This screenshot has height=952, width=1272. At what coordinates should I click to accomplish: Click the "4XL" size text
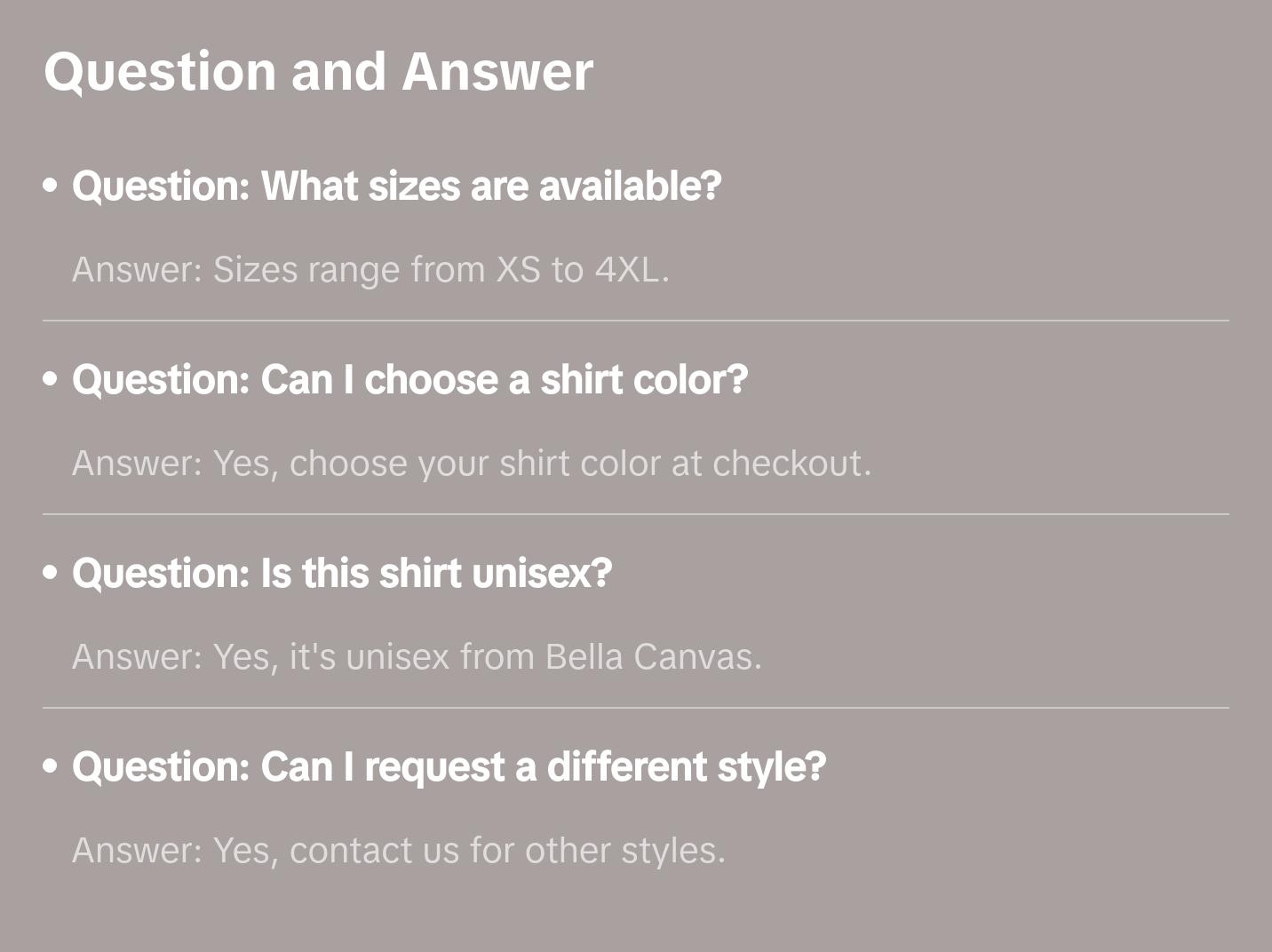click(627, 270)
